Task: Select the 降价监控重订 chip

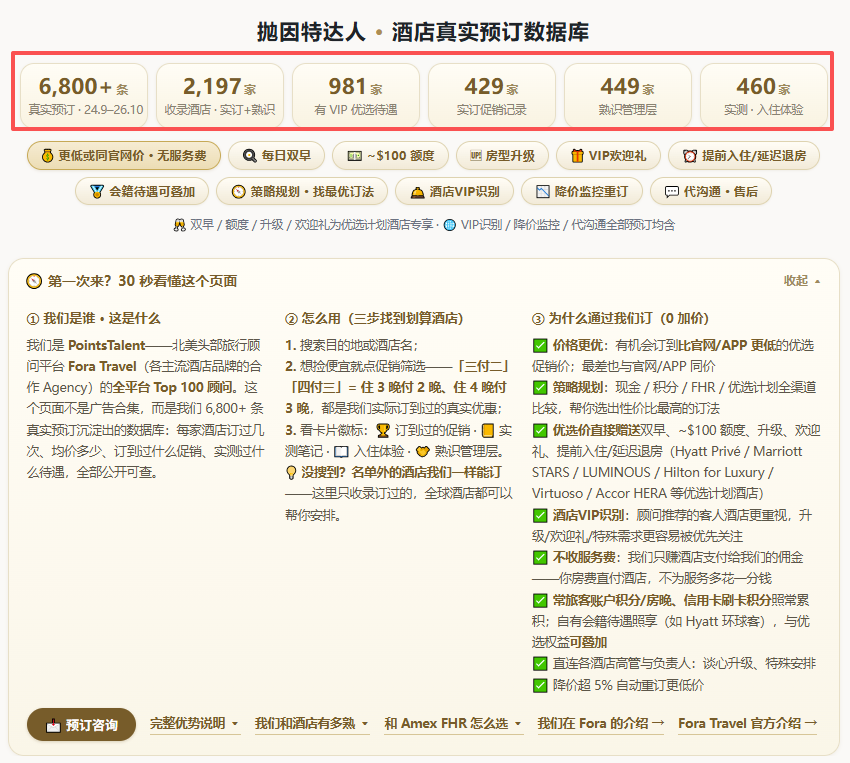Action: (x=582, y=192)
